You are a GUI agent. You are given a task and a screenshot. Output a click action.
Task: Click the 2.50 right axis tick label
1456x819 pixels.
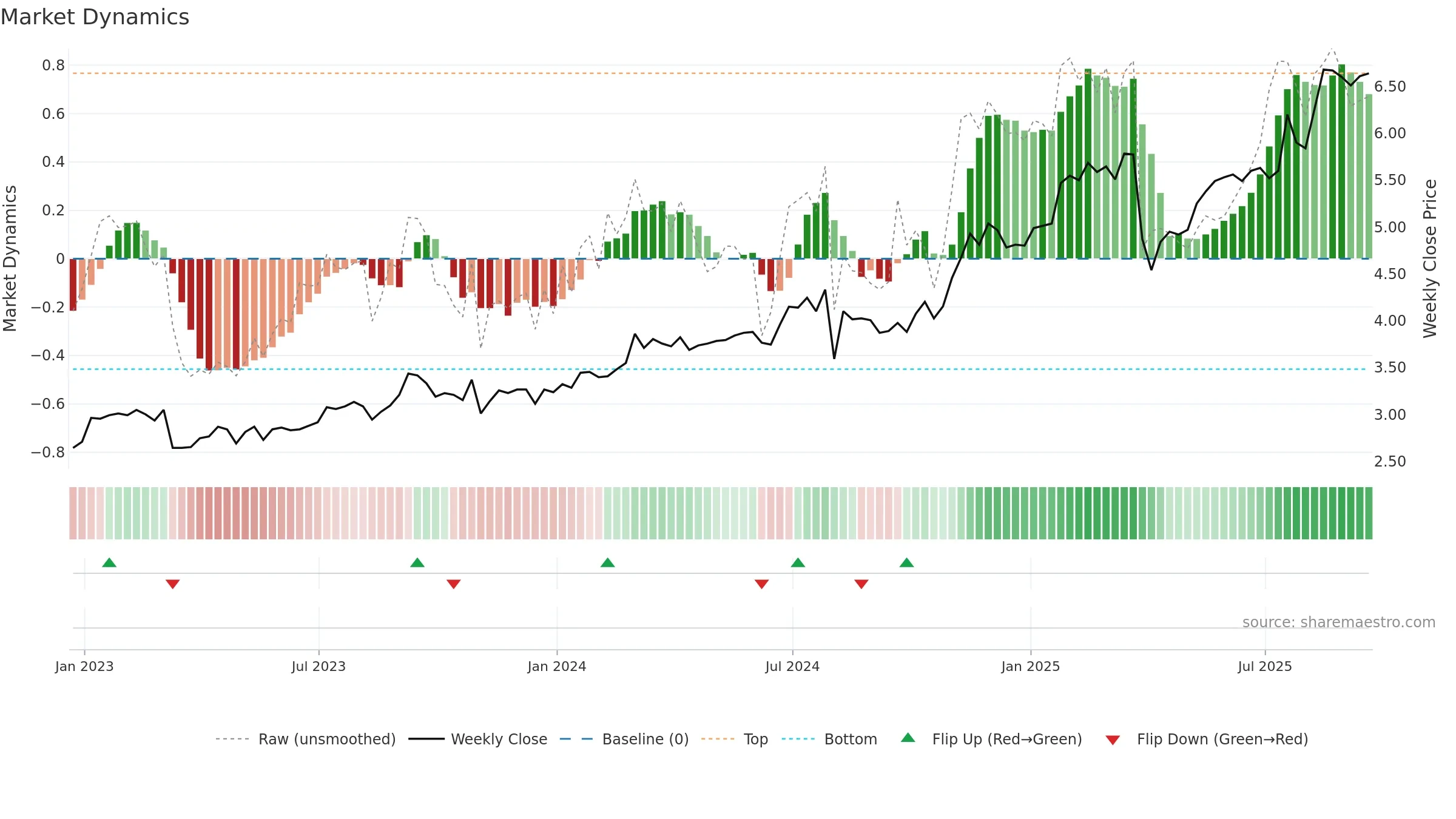[x=1390, y=461]
